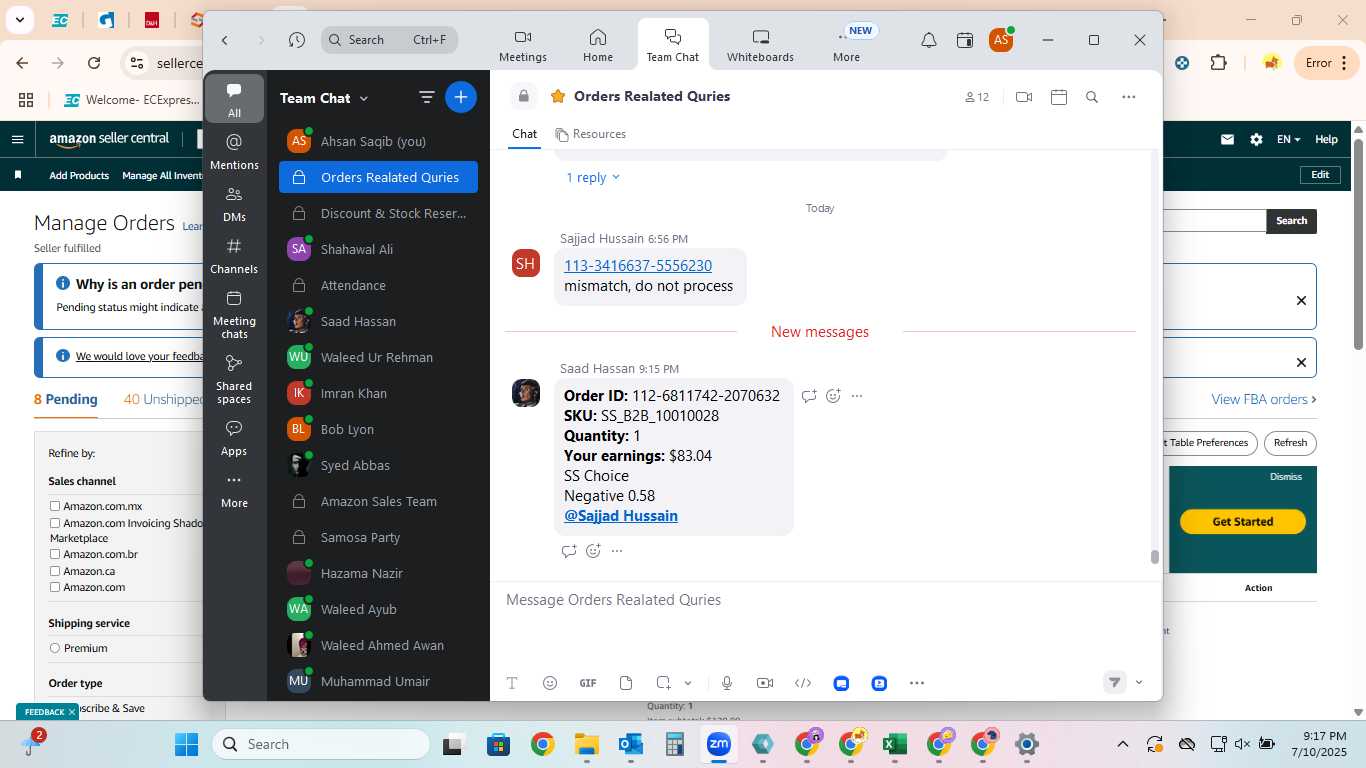Tick the Amazon.com.mx sales channel checkbox
Viewport: 1366px width, 768px height.
tap(55, 506)
